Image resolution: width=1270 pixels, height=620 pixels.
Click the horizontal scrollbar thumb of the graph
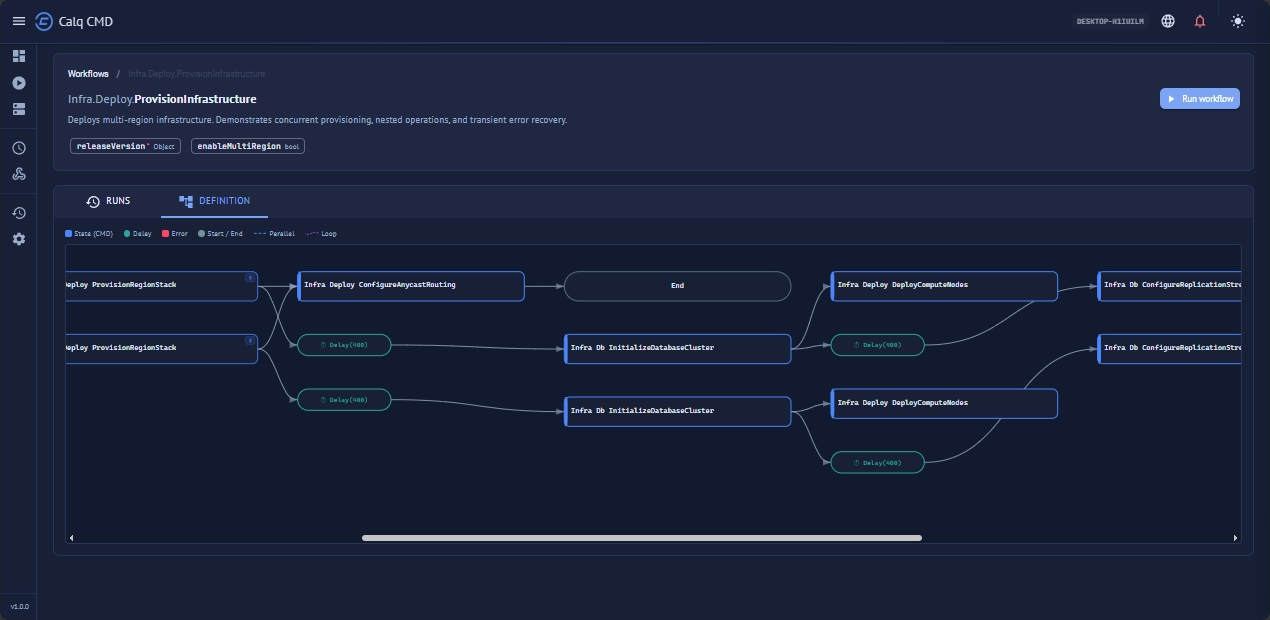[x=642, y=538]
